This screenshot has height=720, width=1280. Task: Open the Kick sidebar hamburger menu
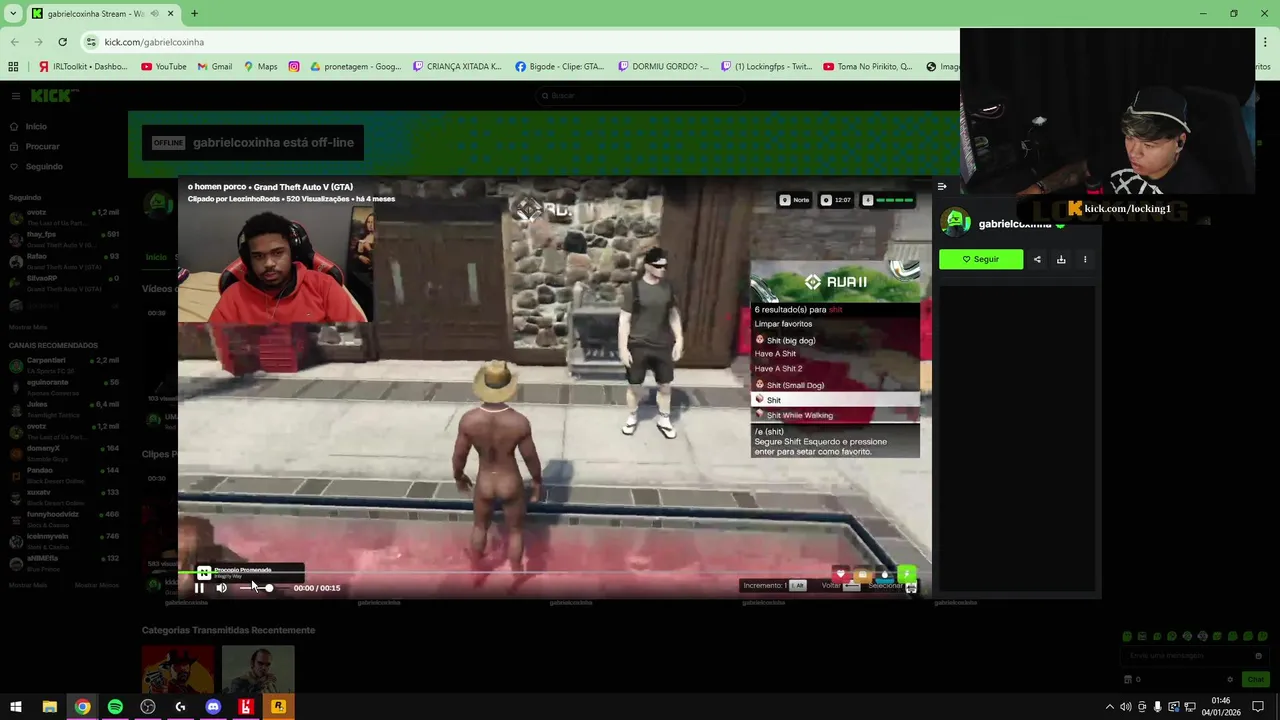click(x=16, y=96)
